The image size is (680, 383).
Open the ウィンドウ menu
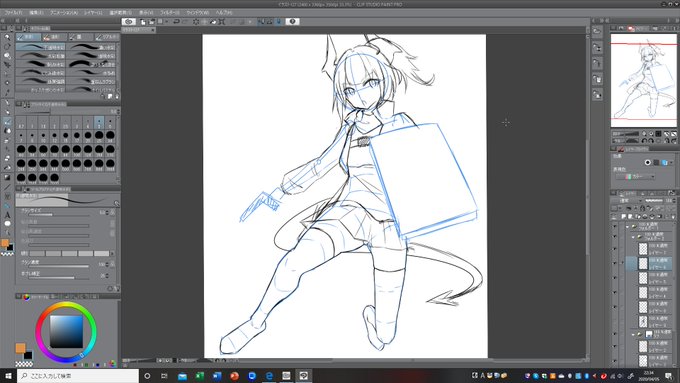click(x=197, y=13)
